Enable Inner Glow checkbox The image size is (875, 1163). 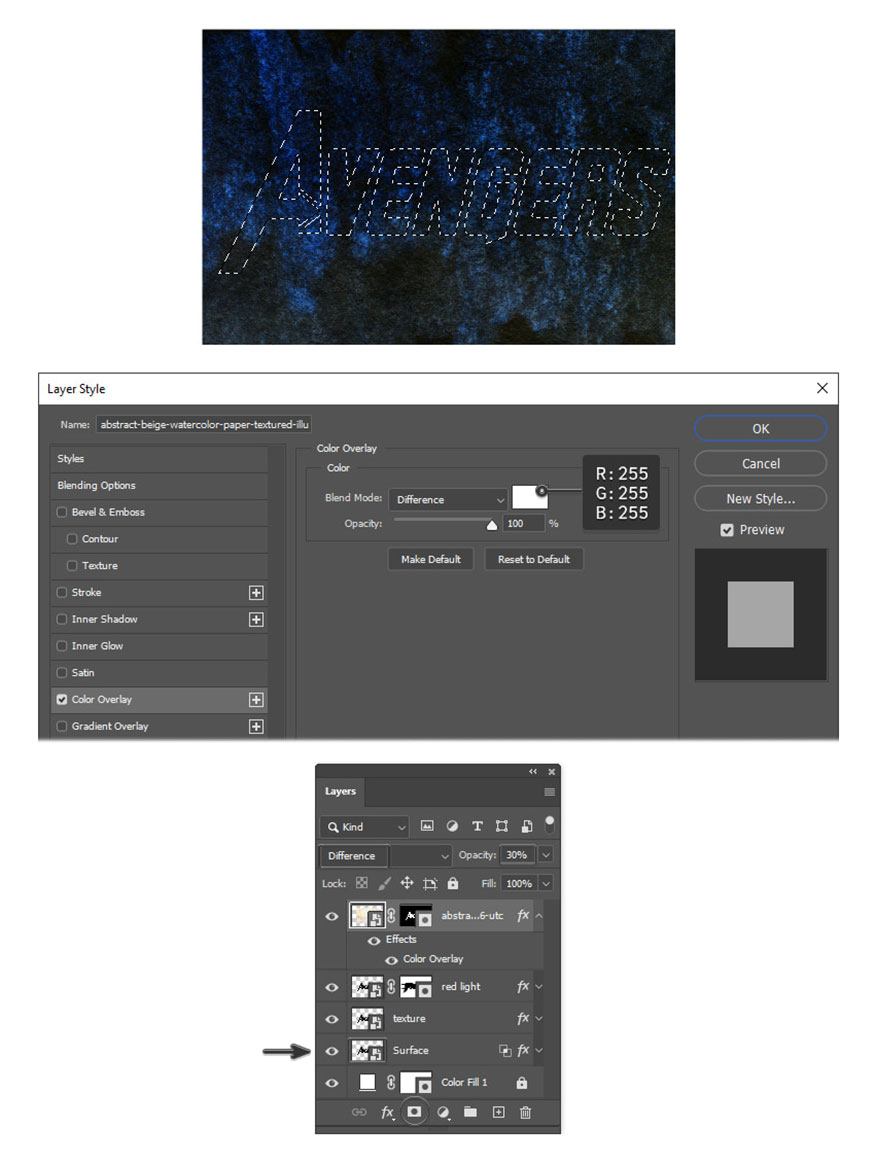coord(62,645)
